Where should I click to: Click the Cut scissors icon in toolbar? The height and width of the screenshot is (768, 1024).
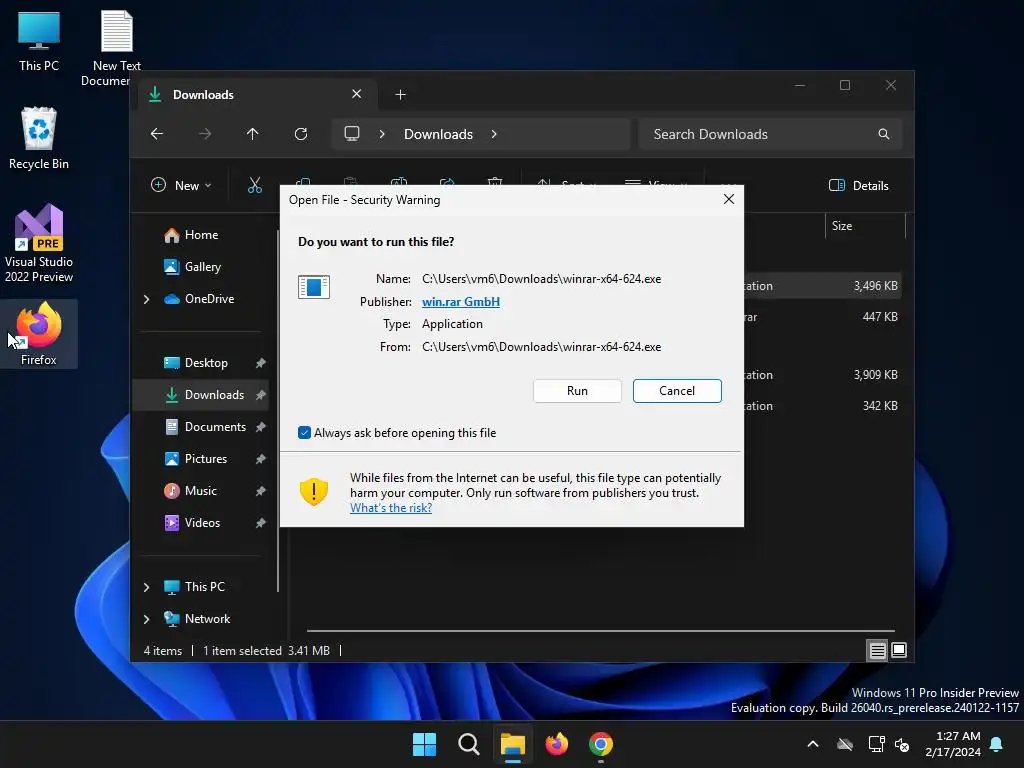click(x=255, y=185)
